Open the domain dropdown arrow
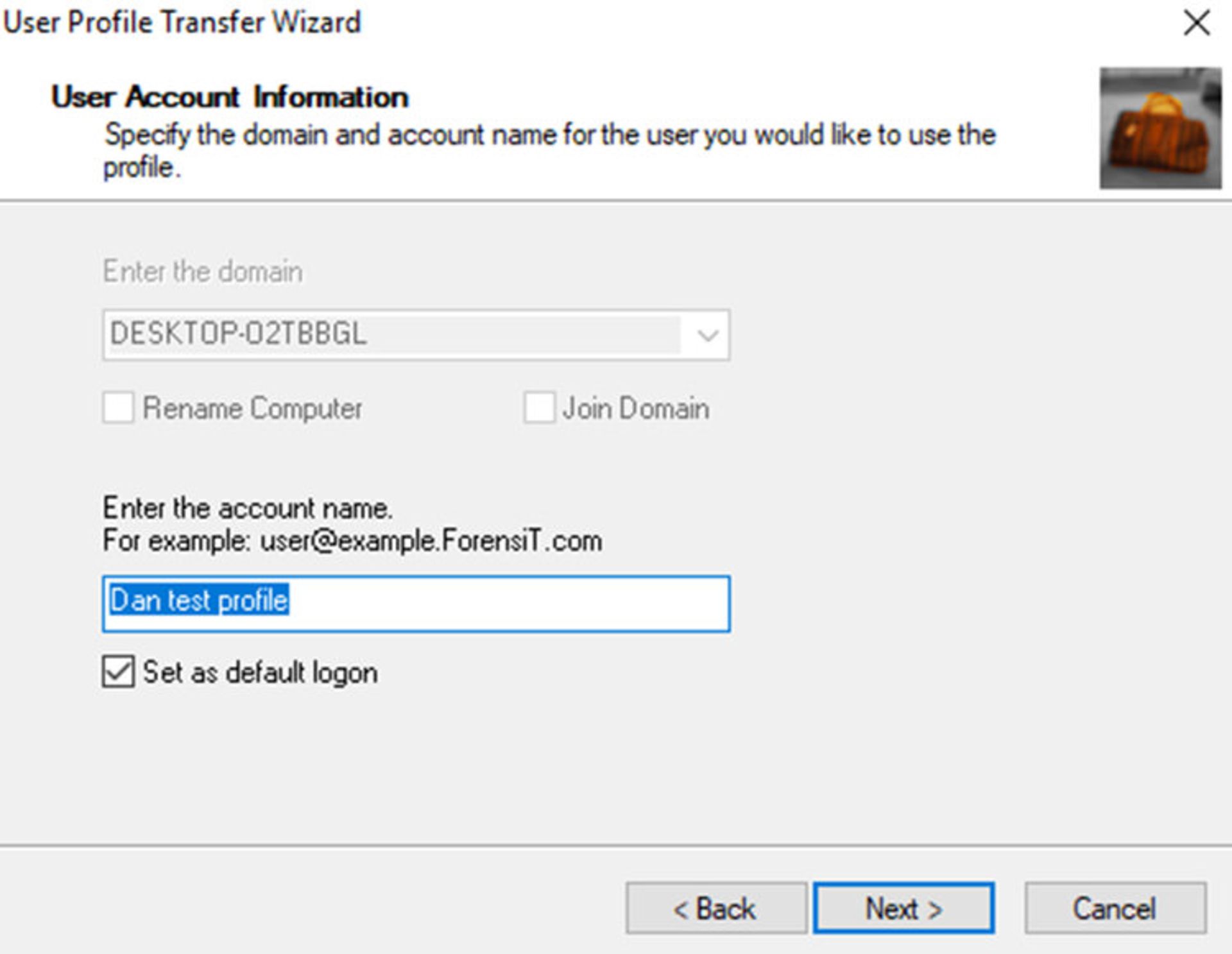 point(707,335)
